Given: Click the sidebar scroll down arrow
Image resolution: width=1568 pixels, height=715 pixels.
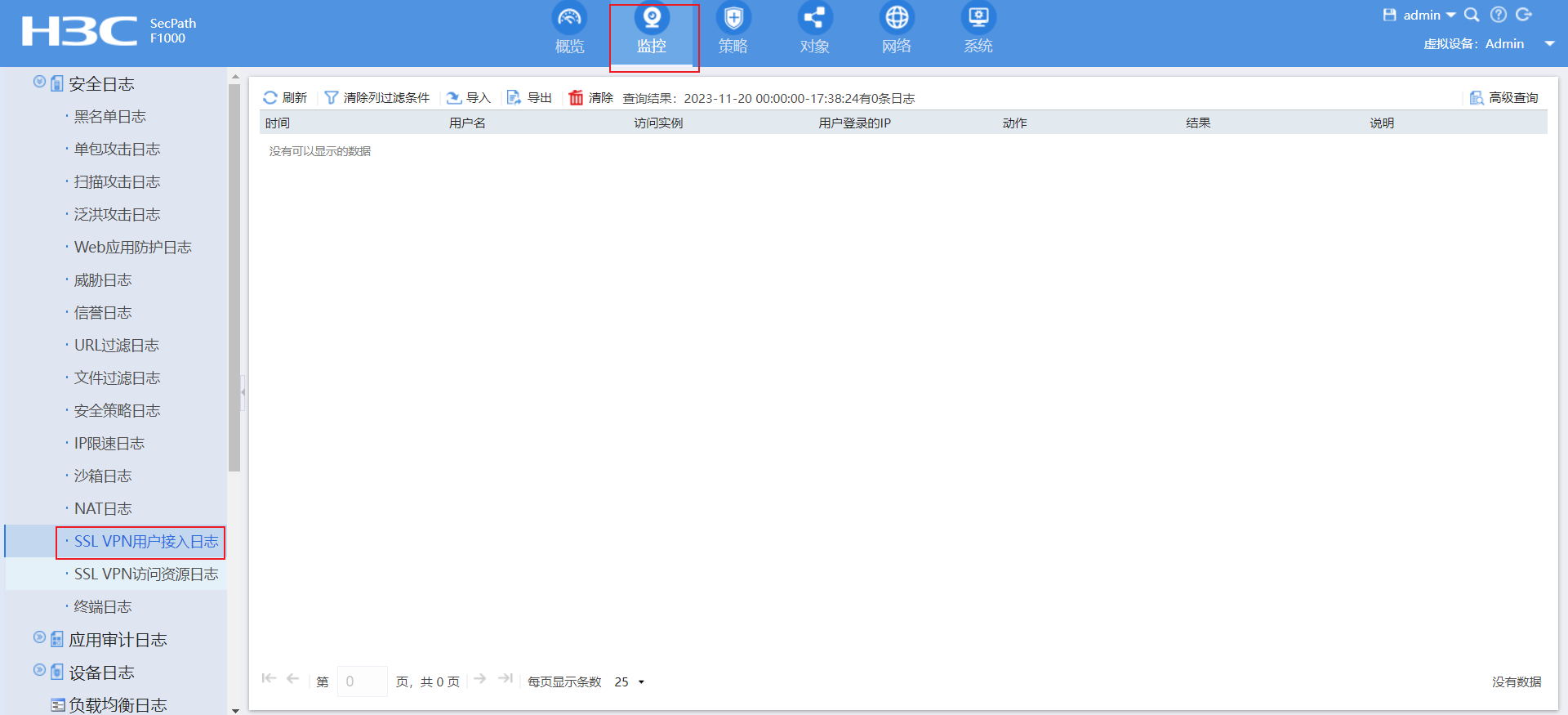Looking at the screenshot, I should [x=235, y=710].
